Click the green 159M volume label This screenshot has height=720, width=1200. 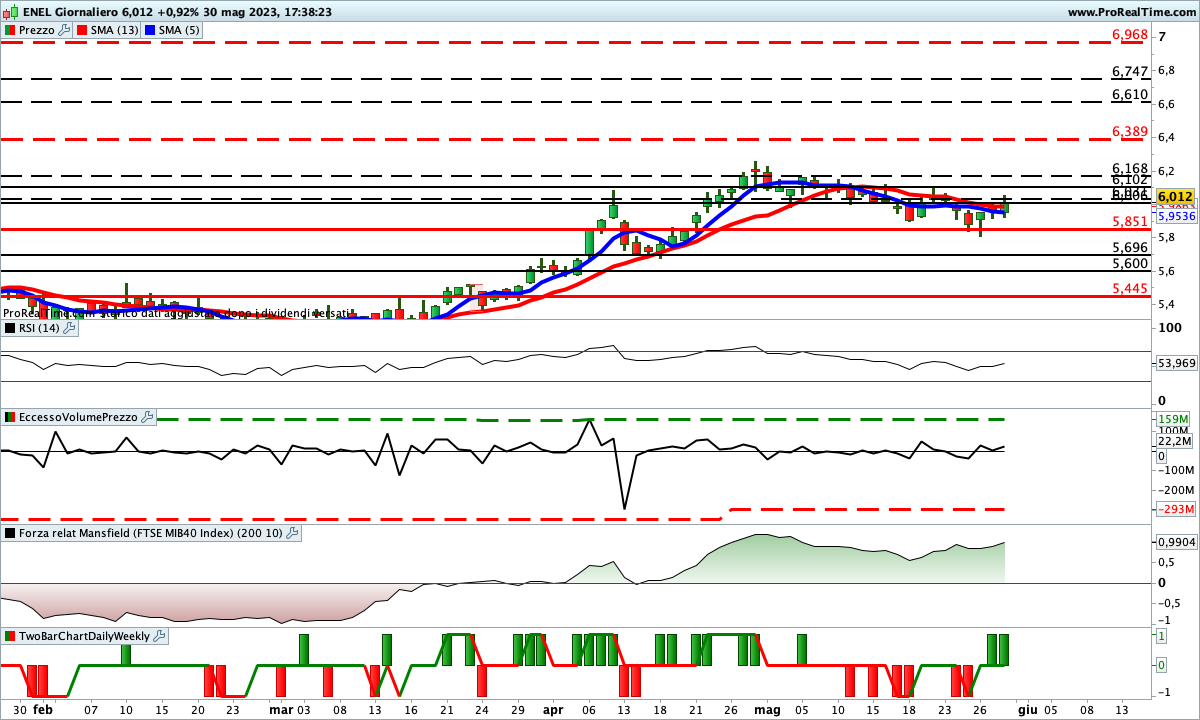[x=1175, y=418]
